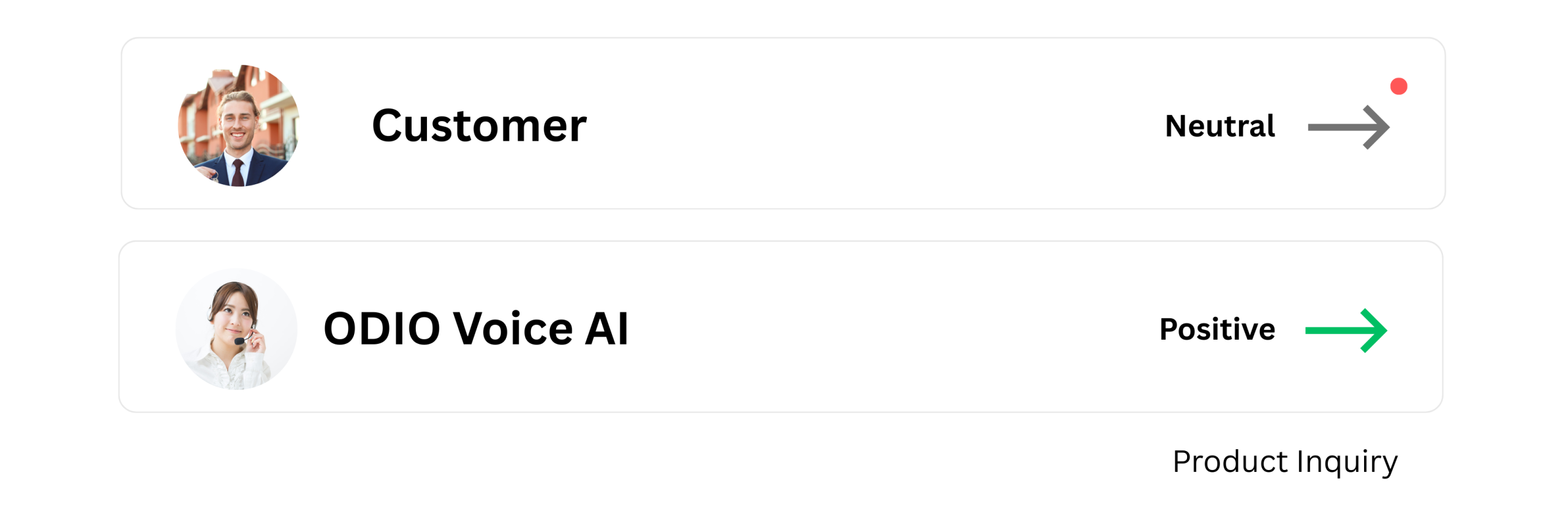The image size is (1568, 522).
Task: Expand ODIO Voice AI sentiment via green arrow
Action: (x=1346, y=330)
